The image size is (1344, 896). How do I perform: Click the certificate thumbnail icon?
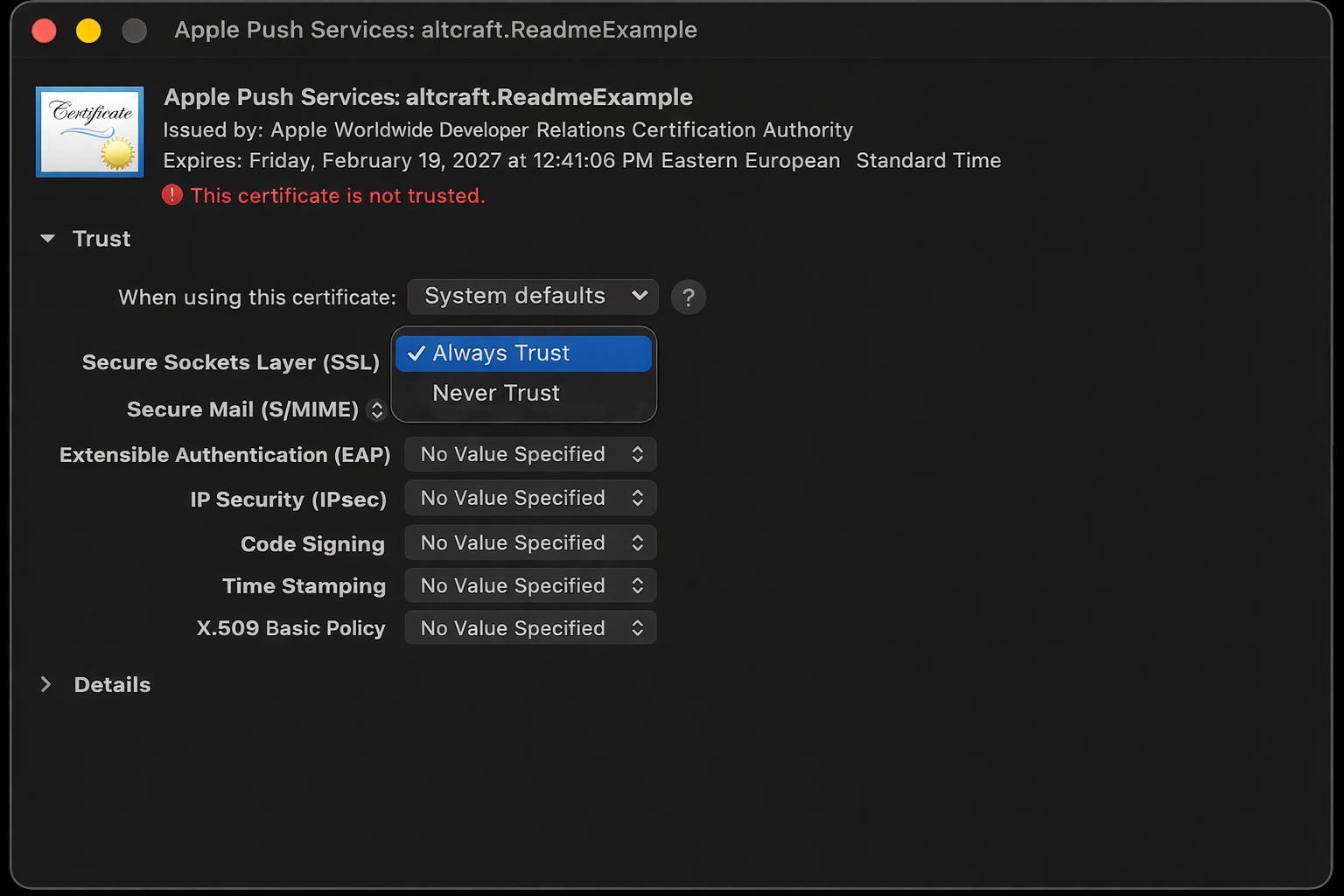(89, 132)
